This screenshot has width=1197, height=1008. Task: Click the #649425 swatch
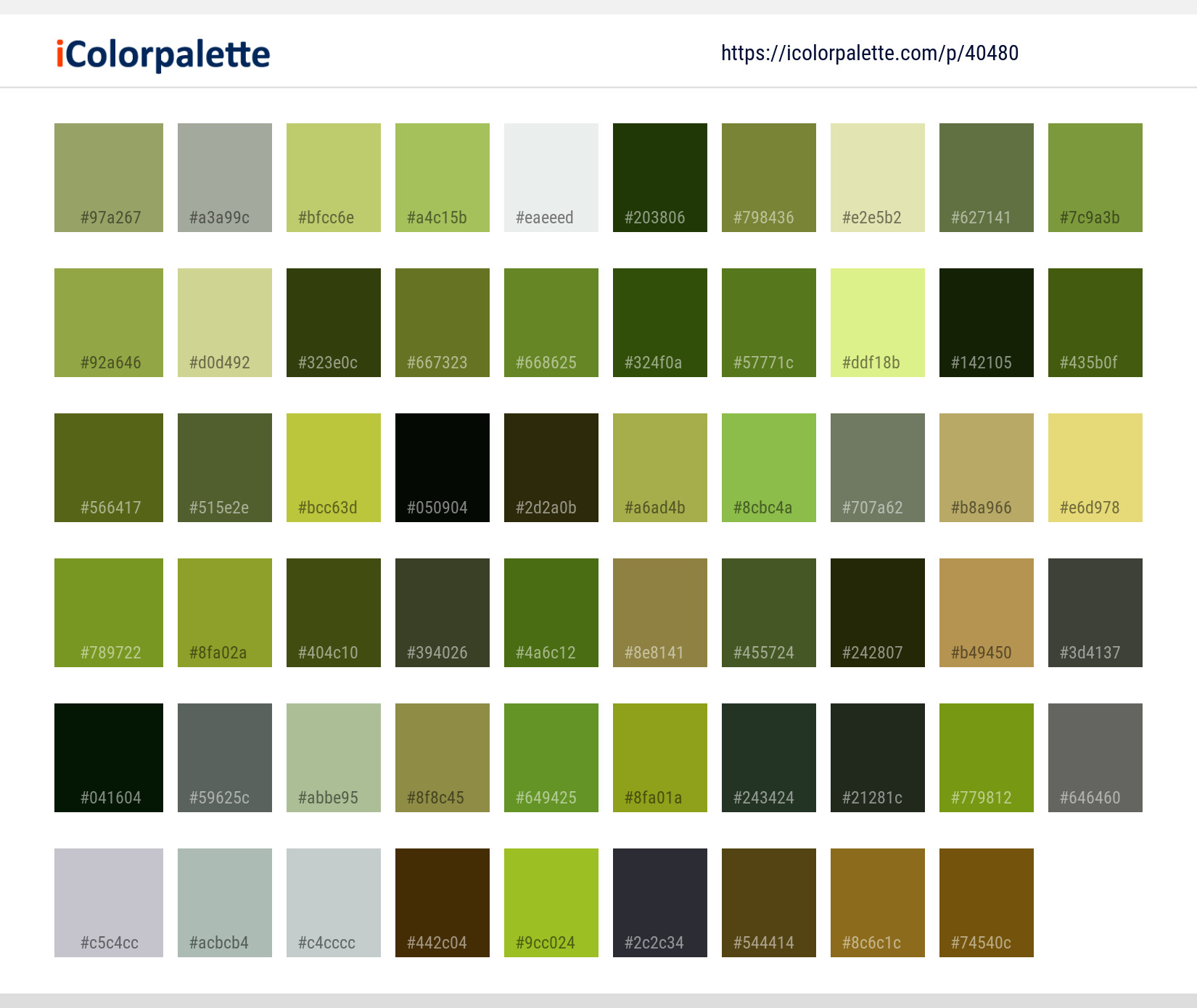[551, 758]
